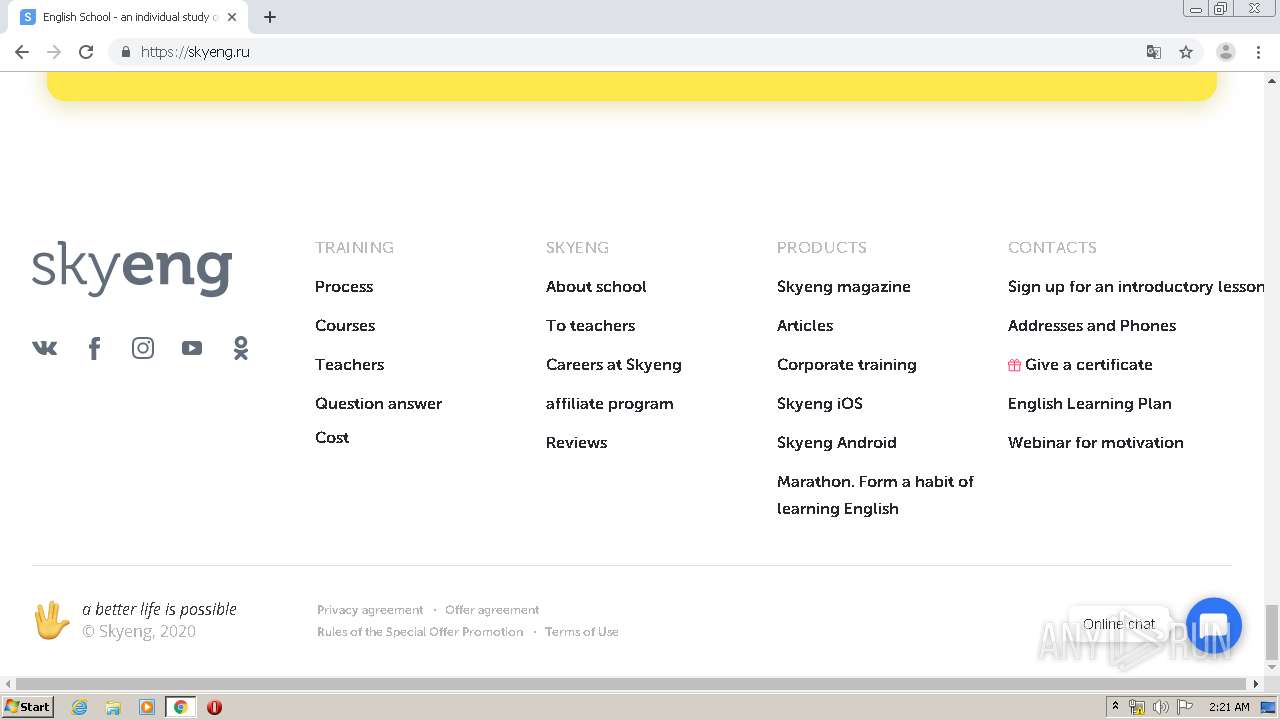Click the volume tray icon
Image resolution: width=1280 pixels, height=720 pixels.
point(1160,707)
